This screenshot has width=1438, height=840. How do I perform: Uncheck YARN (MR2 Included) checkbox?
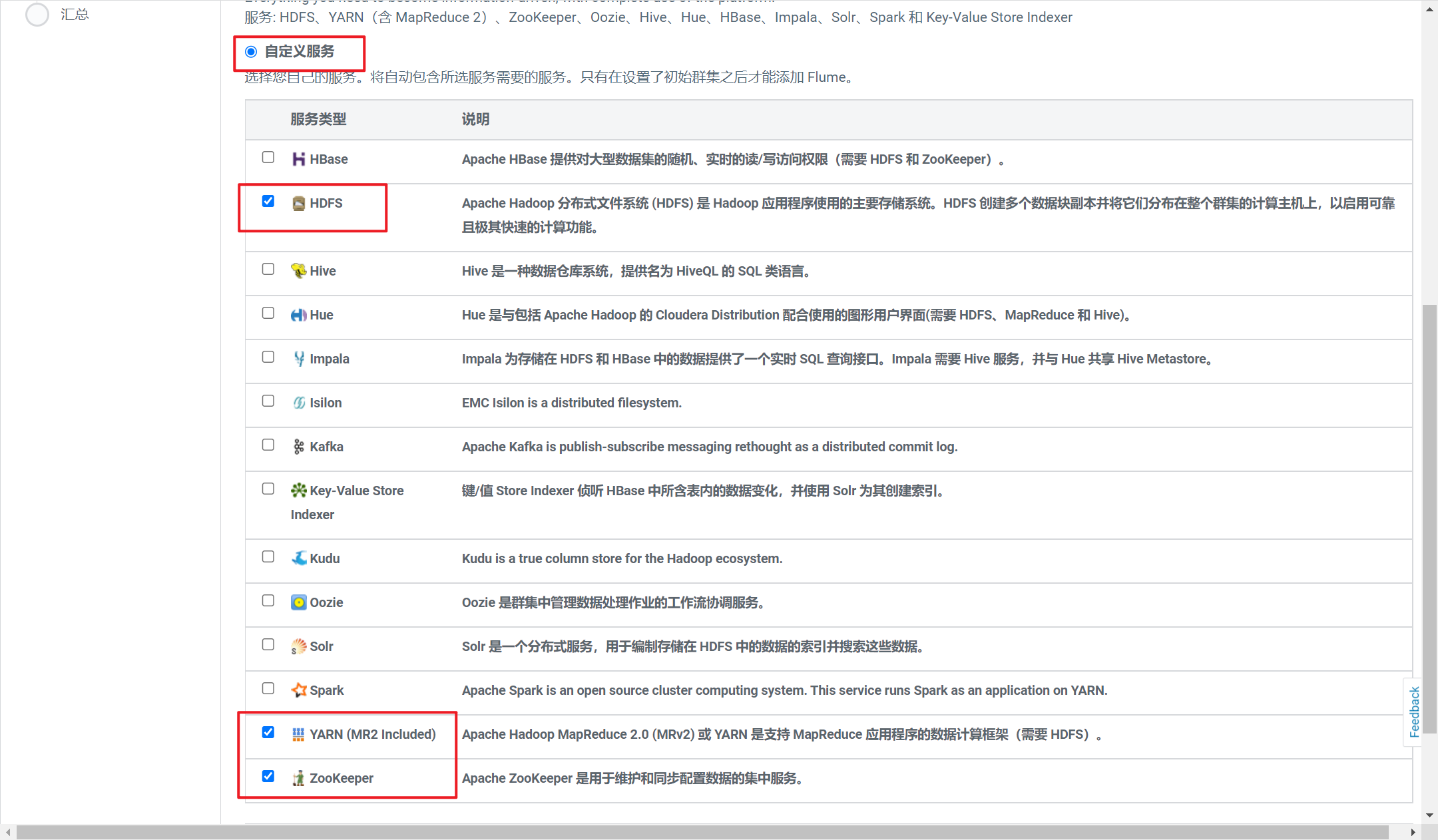(x=268, y=732)
